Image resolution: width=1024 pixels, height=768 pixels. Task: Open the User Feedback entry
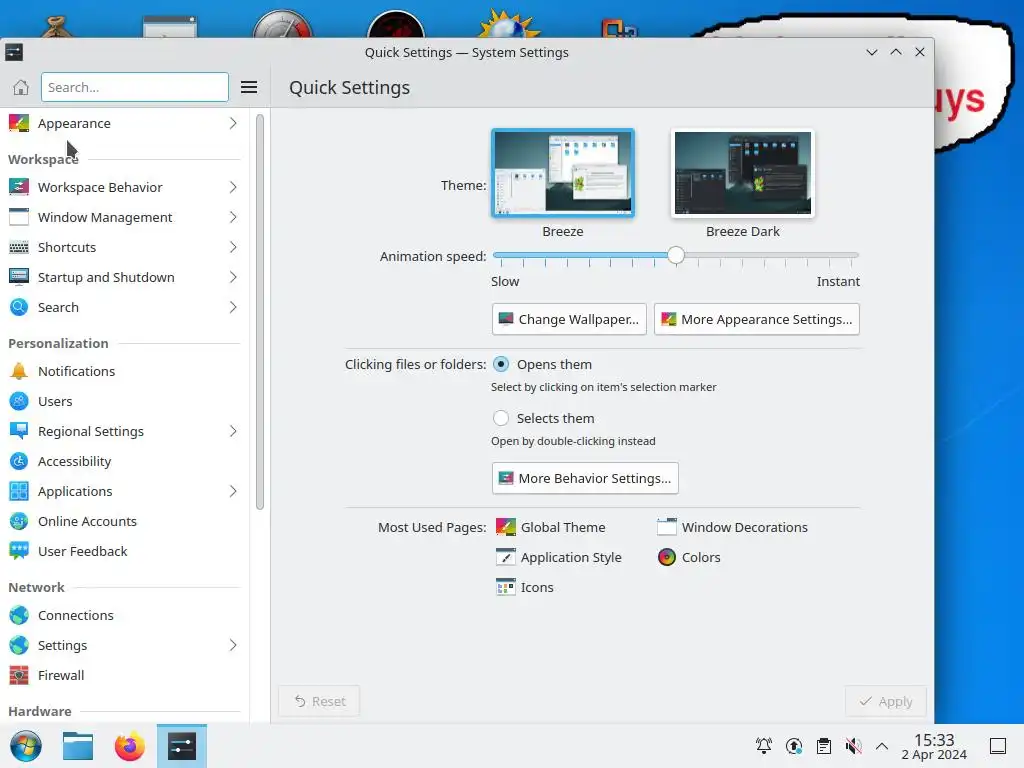click(x=124, y=551)
